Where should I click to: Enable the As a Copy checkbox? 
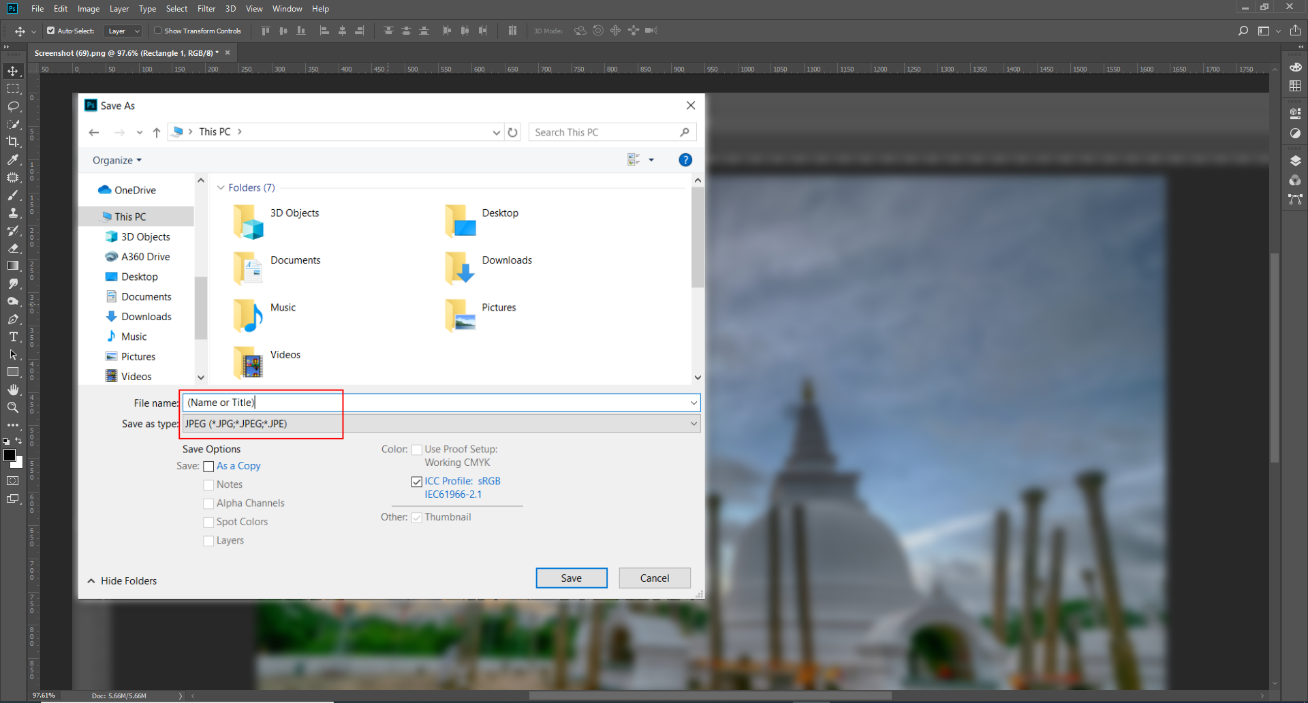pos(209,466)
